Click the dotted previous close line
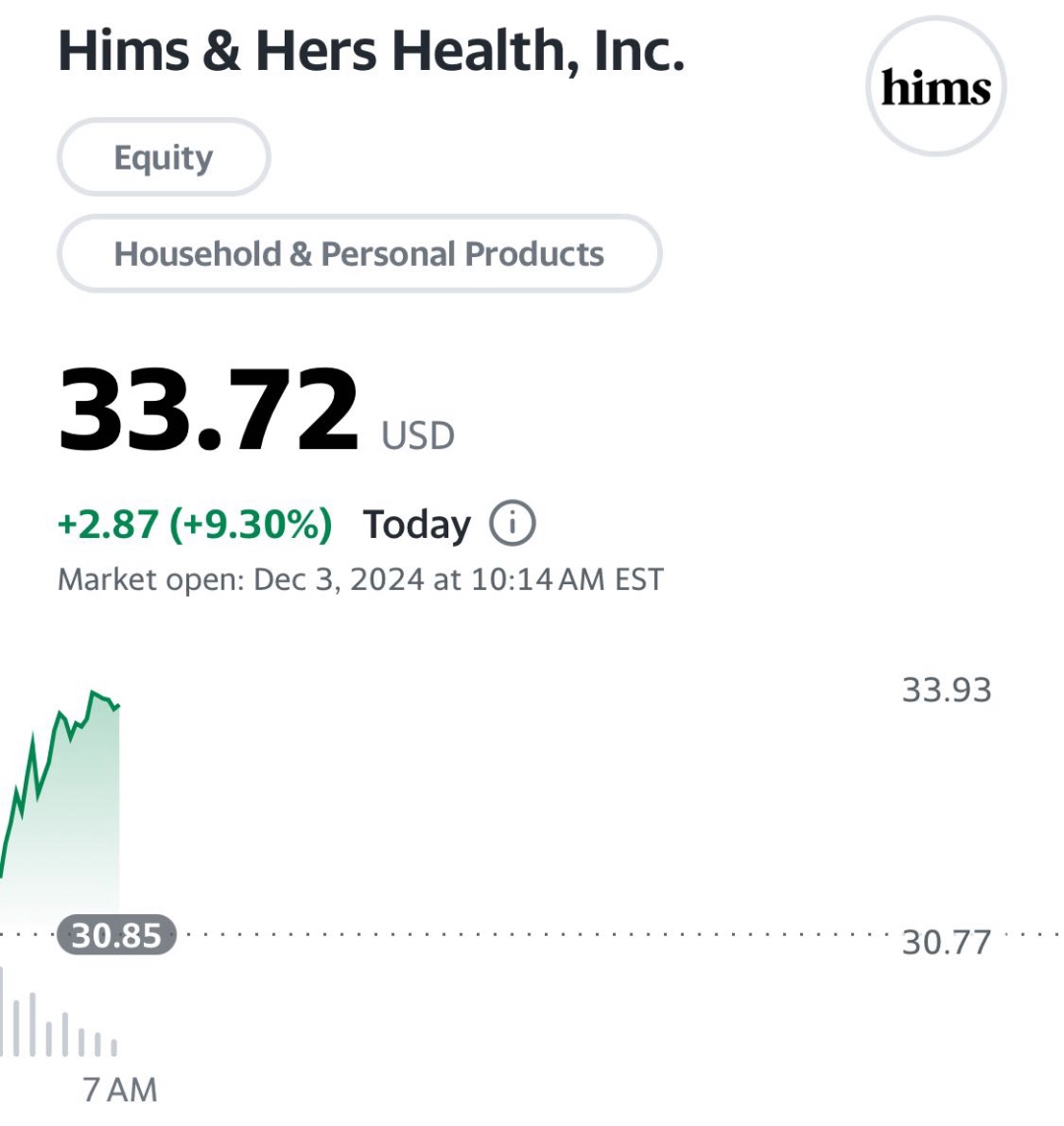Screen dimensions: 1064x1126 tap(531, 935)
